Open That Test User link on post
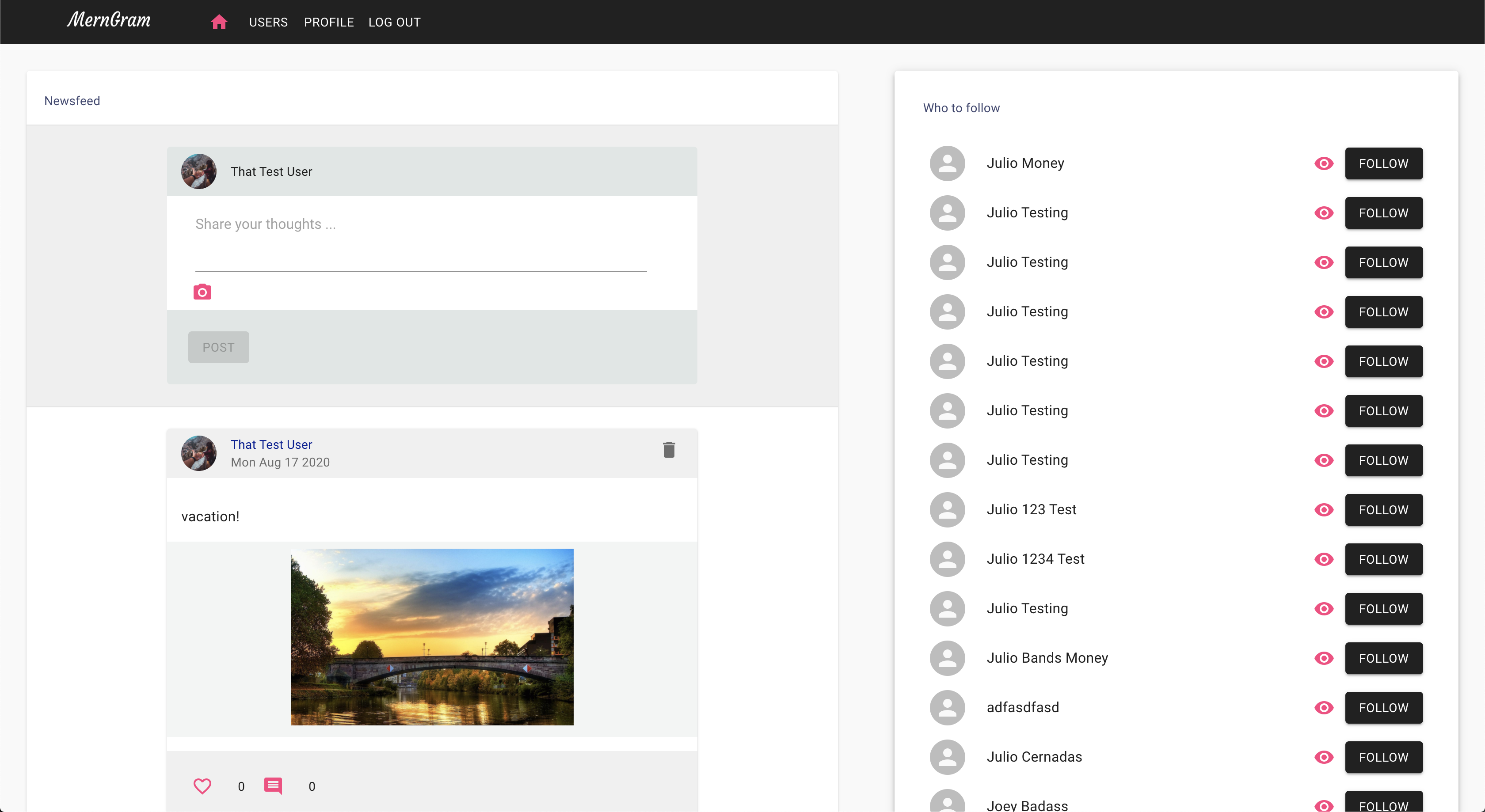This screenshot has height=812, width=1485. [x=271, y=444]
